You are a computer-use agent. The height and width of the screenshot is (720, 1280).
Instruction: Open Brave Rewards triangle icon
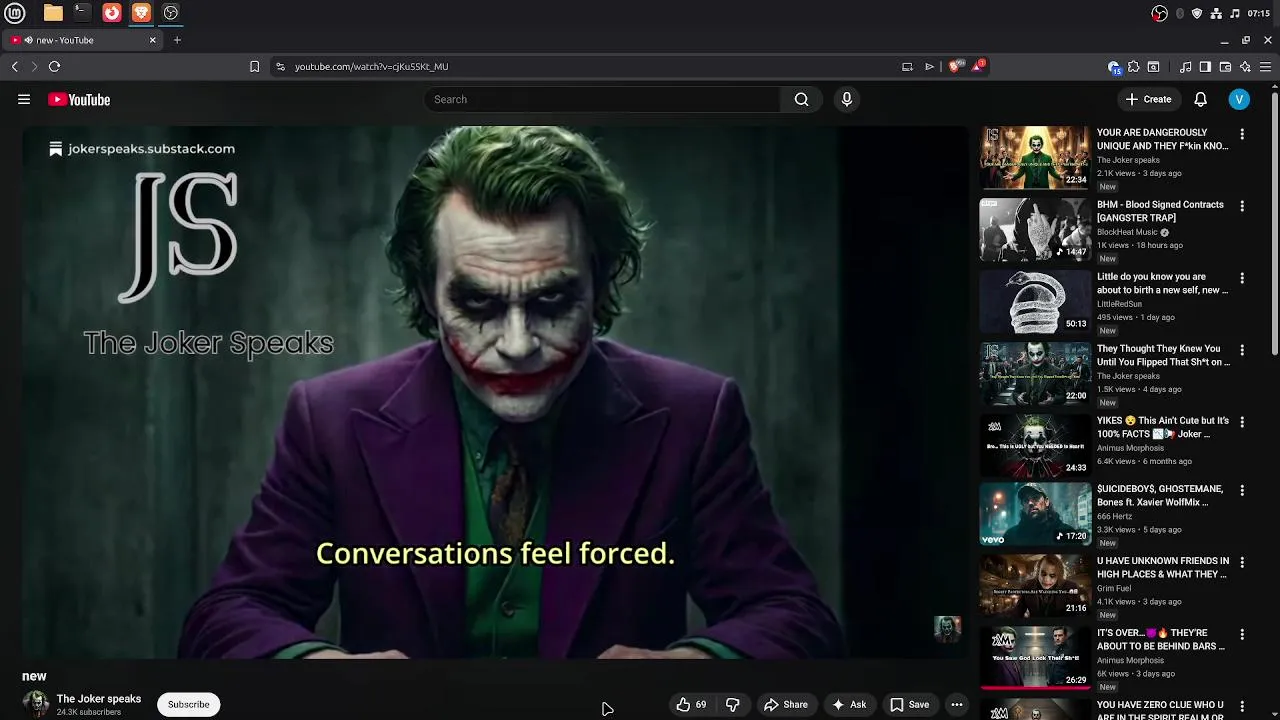click(x=978, y=66)
